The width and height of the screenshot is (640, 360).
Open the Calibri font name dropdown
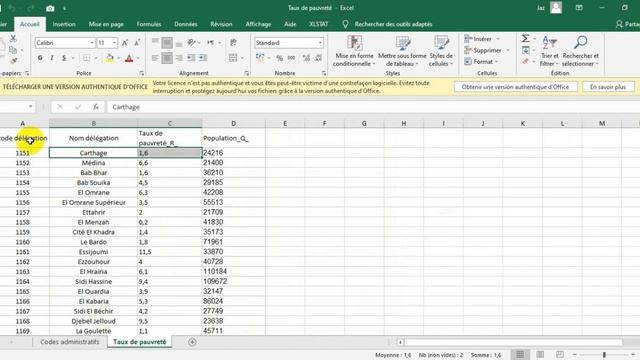click(x=92, y=42)
